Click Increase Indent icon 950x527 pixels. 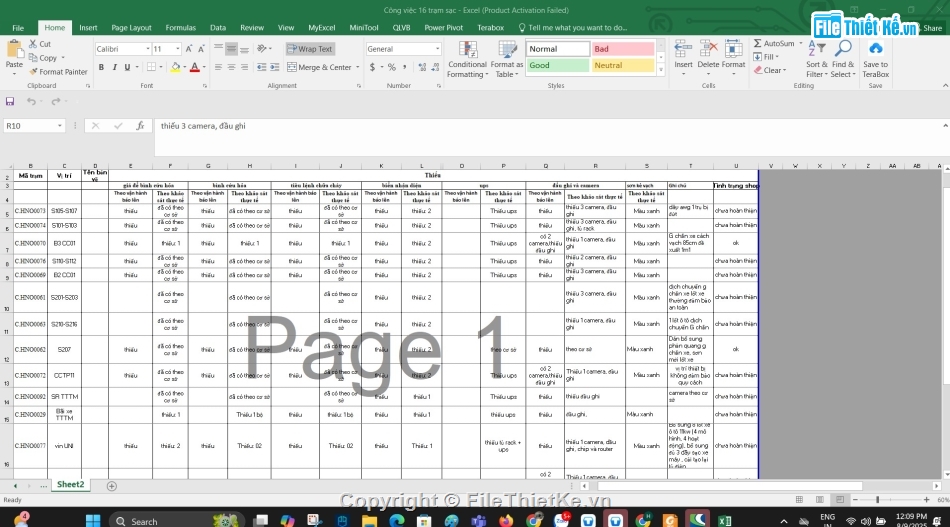(x=274, y=67)
